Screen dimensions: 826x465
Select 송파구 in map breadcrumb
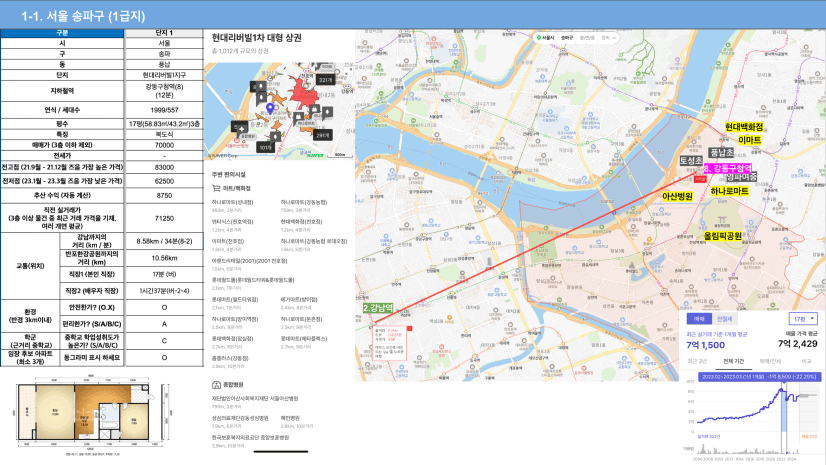tap(567, 38)
